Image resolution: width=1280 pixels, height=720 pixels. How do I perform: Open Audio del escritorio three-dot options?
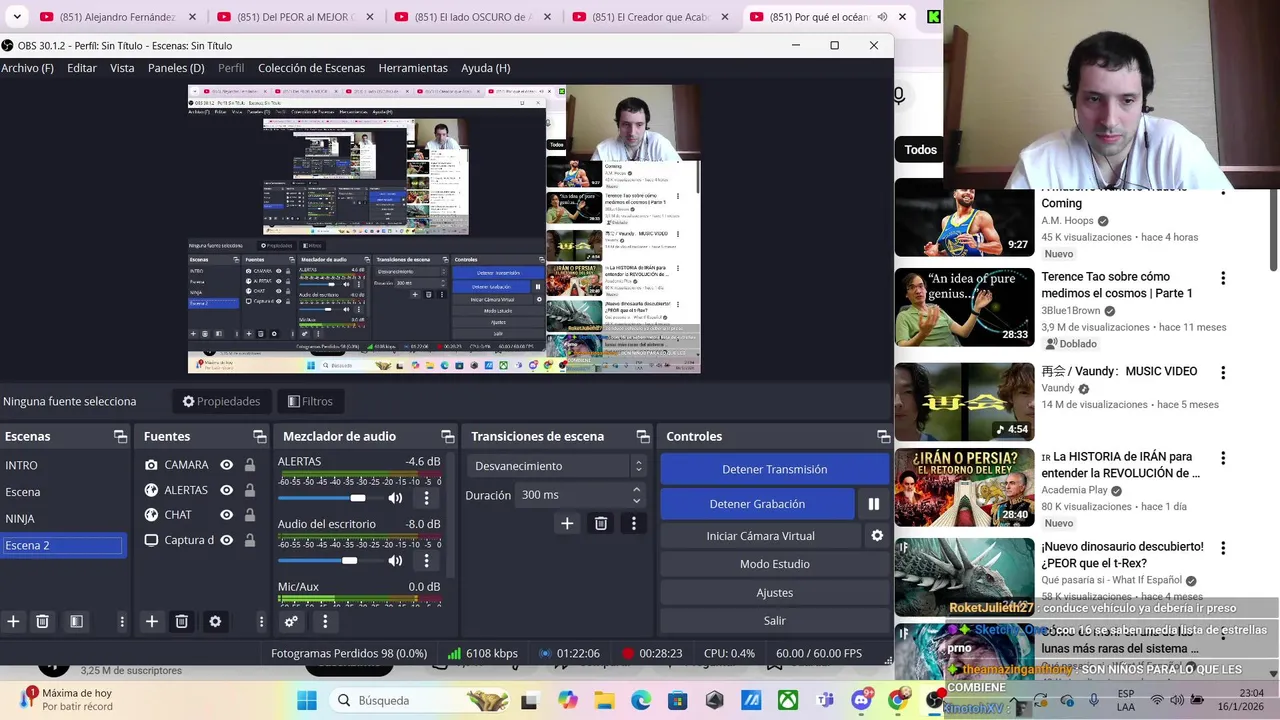click(426, 561)
